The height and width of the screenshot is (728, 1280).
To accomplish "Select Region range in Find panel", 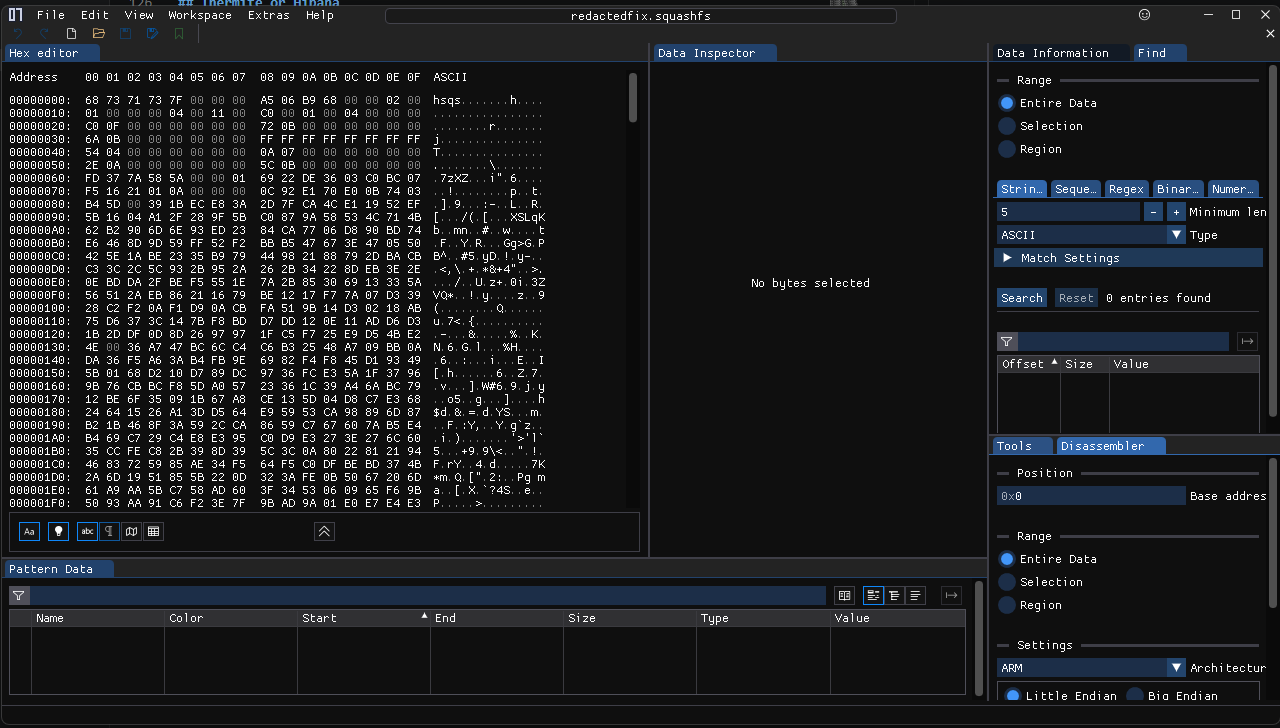I will point(1030,149).
